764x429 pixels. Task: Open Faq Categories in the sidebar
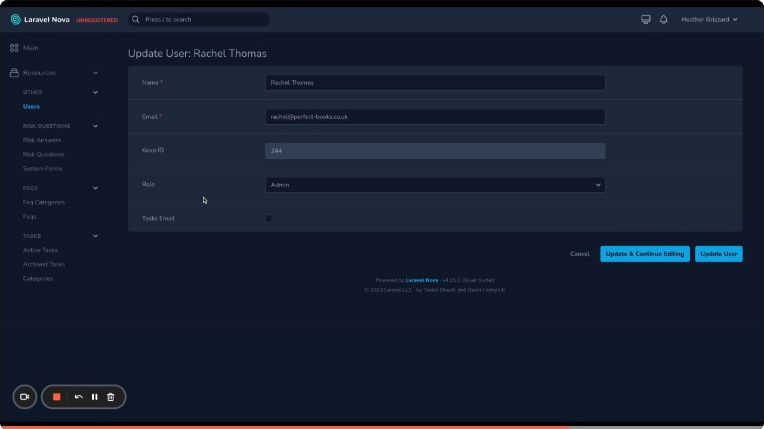(x=44, y=202)
